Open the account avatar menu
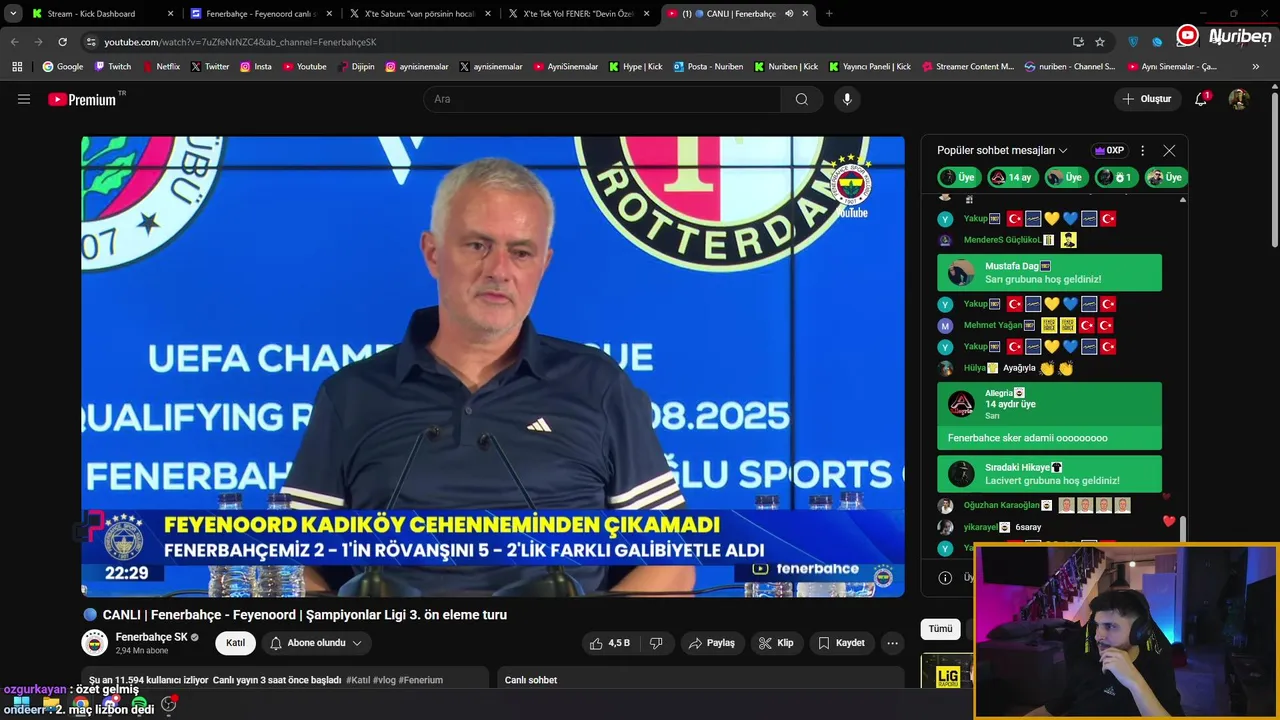 1239,99
